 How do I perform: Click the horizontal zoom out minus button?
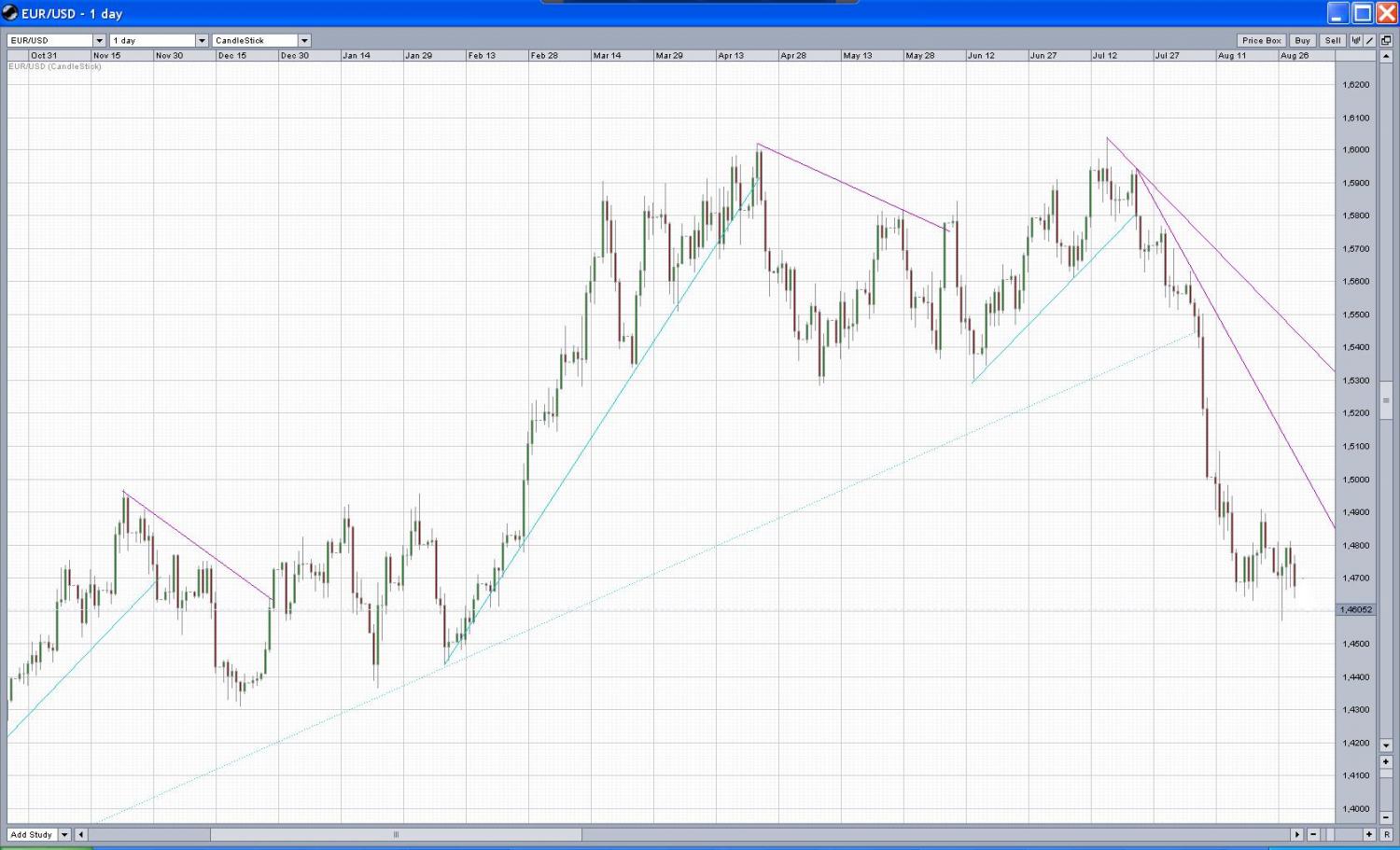1313,834
